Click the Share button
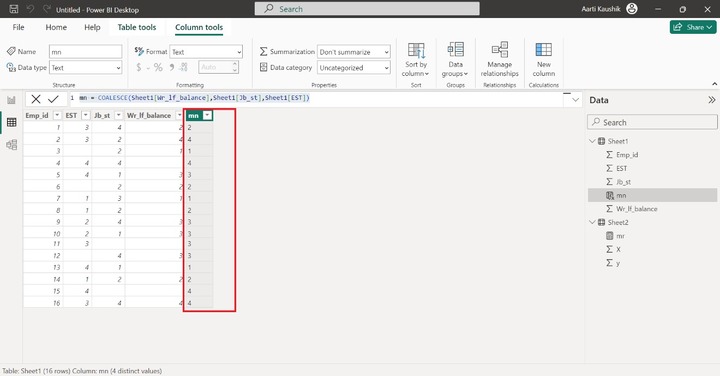The height and width of the screenshot is (376, 720). click(693, 27)
